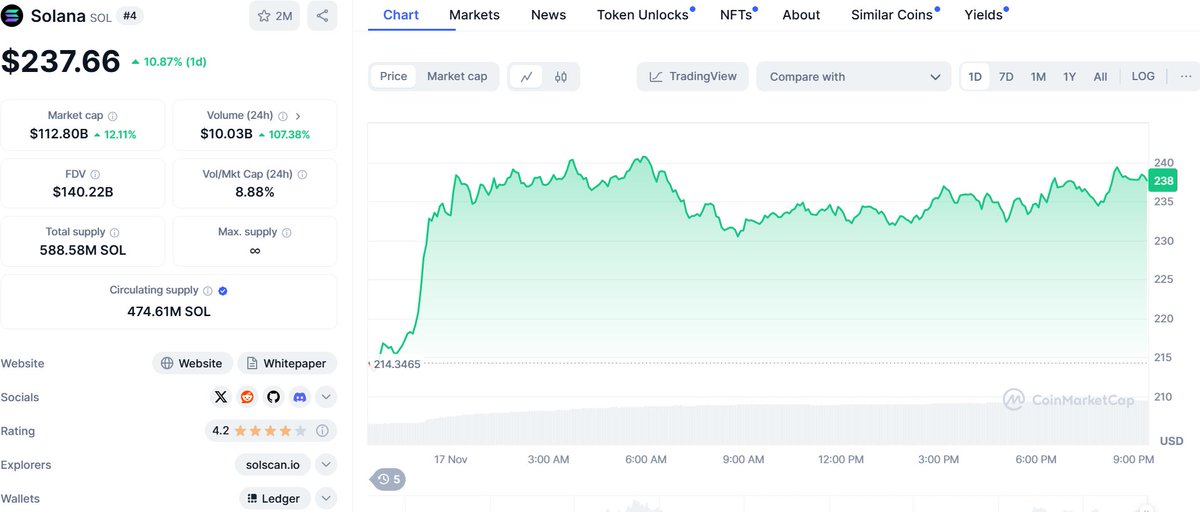The width and height of the screenshot is (1200, 512).
Task: Open the Rating info icon
Action: (322, 431)
